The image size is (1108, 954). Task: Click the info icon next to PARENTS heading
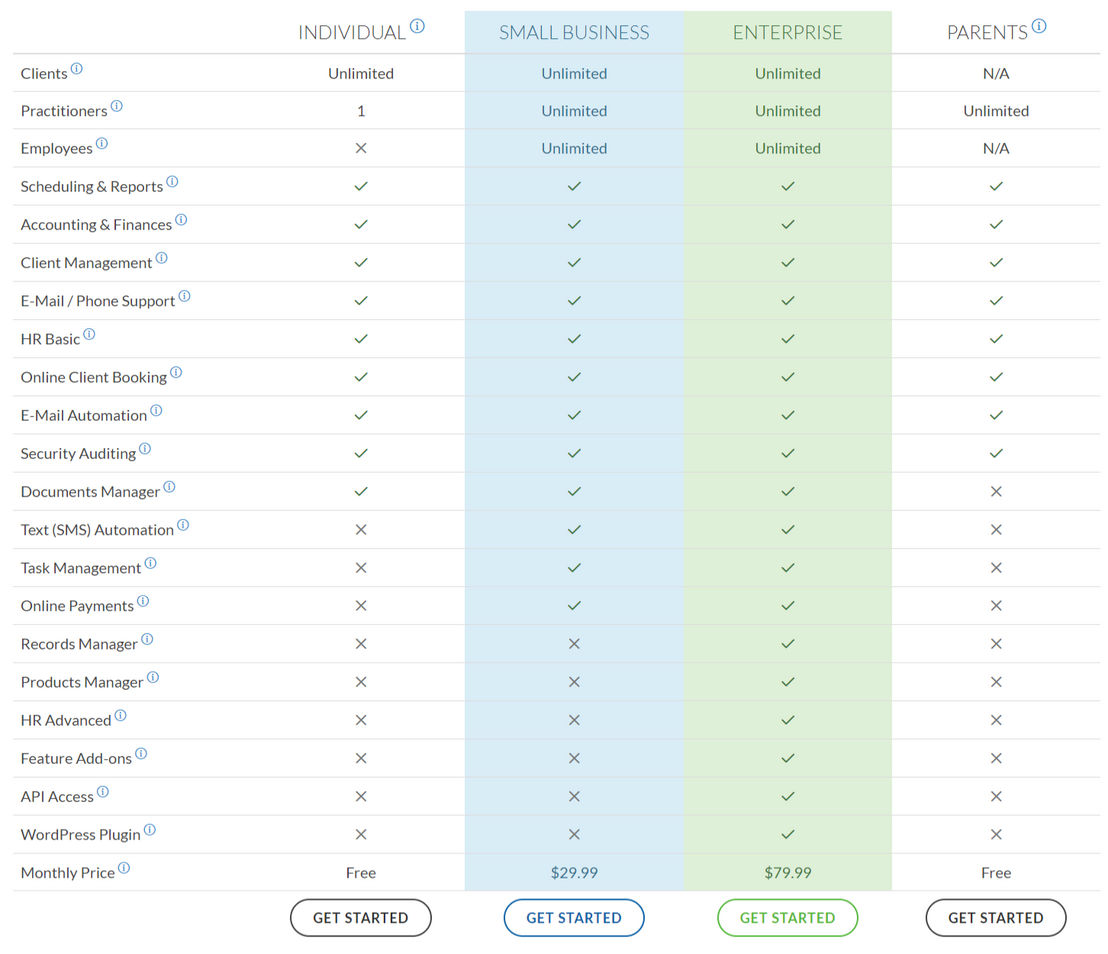point(1039,26)
